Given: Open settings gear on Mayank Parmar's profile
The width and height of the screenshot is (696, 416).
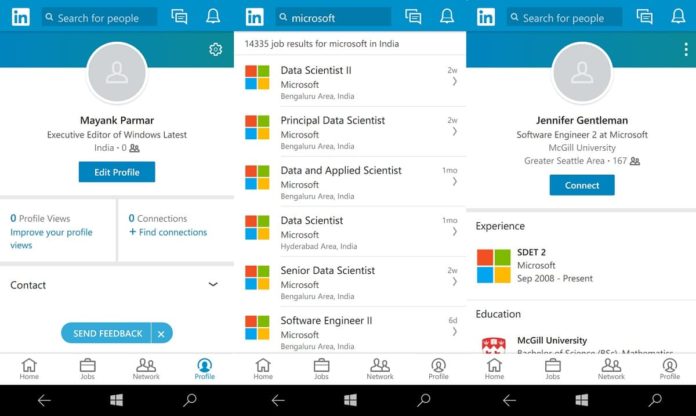Looking at the screenshot, I should coord(215,49).
